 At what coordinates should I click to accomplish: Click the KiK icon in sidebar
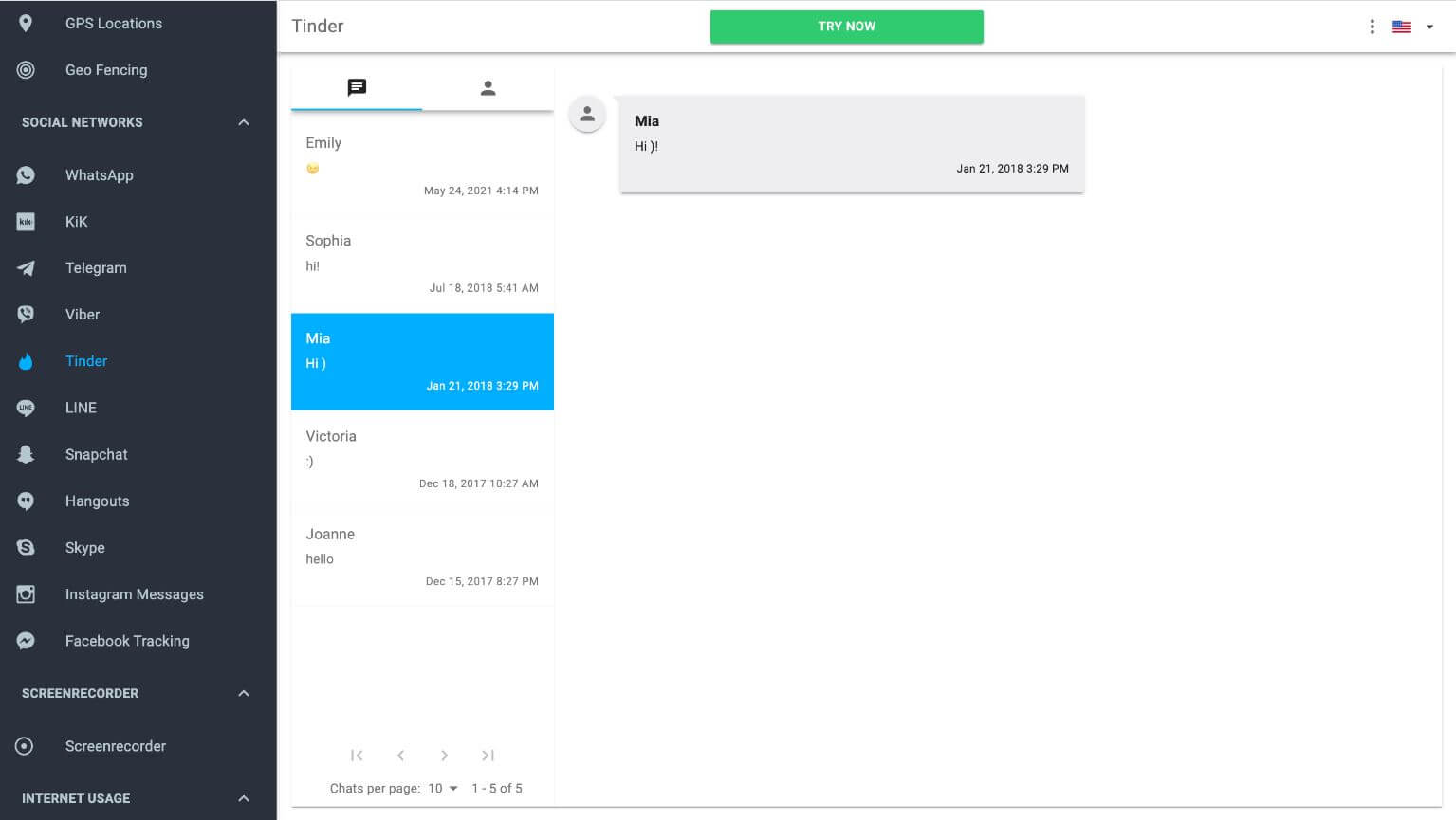click(x=26, y=221)
